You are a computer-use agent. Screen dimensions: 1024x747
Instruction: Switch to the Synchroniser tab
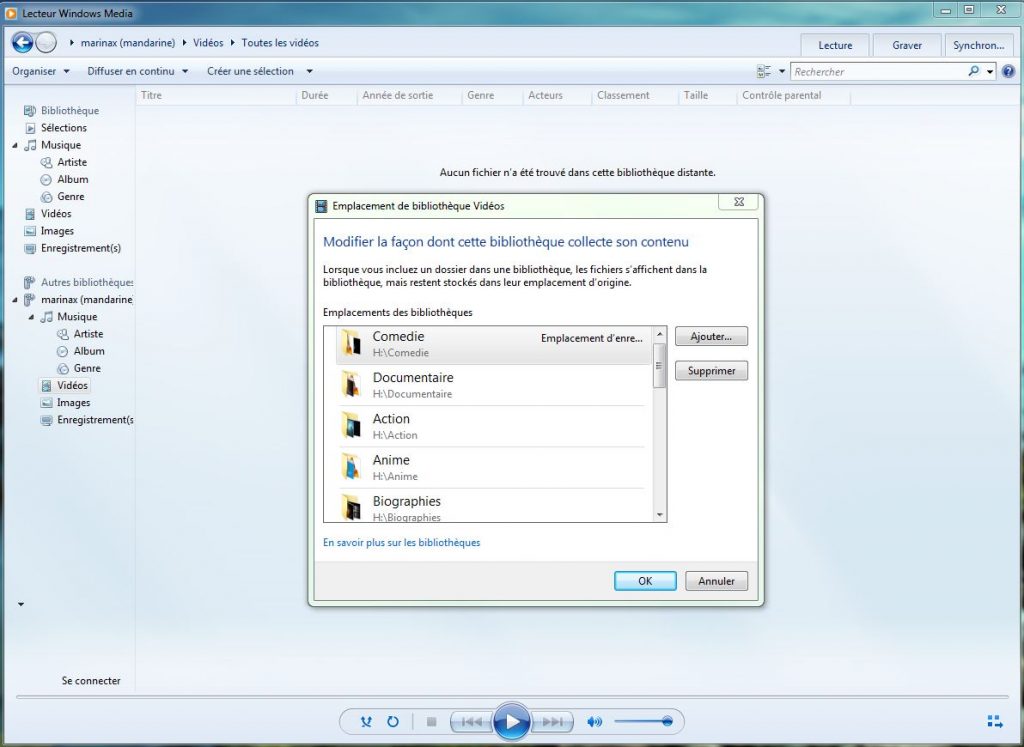pyautogui.click(x=978, y=45)
